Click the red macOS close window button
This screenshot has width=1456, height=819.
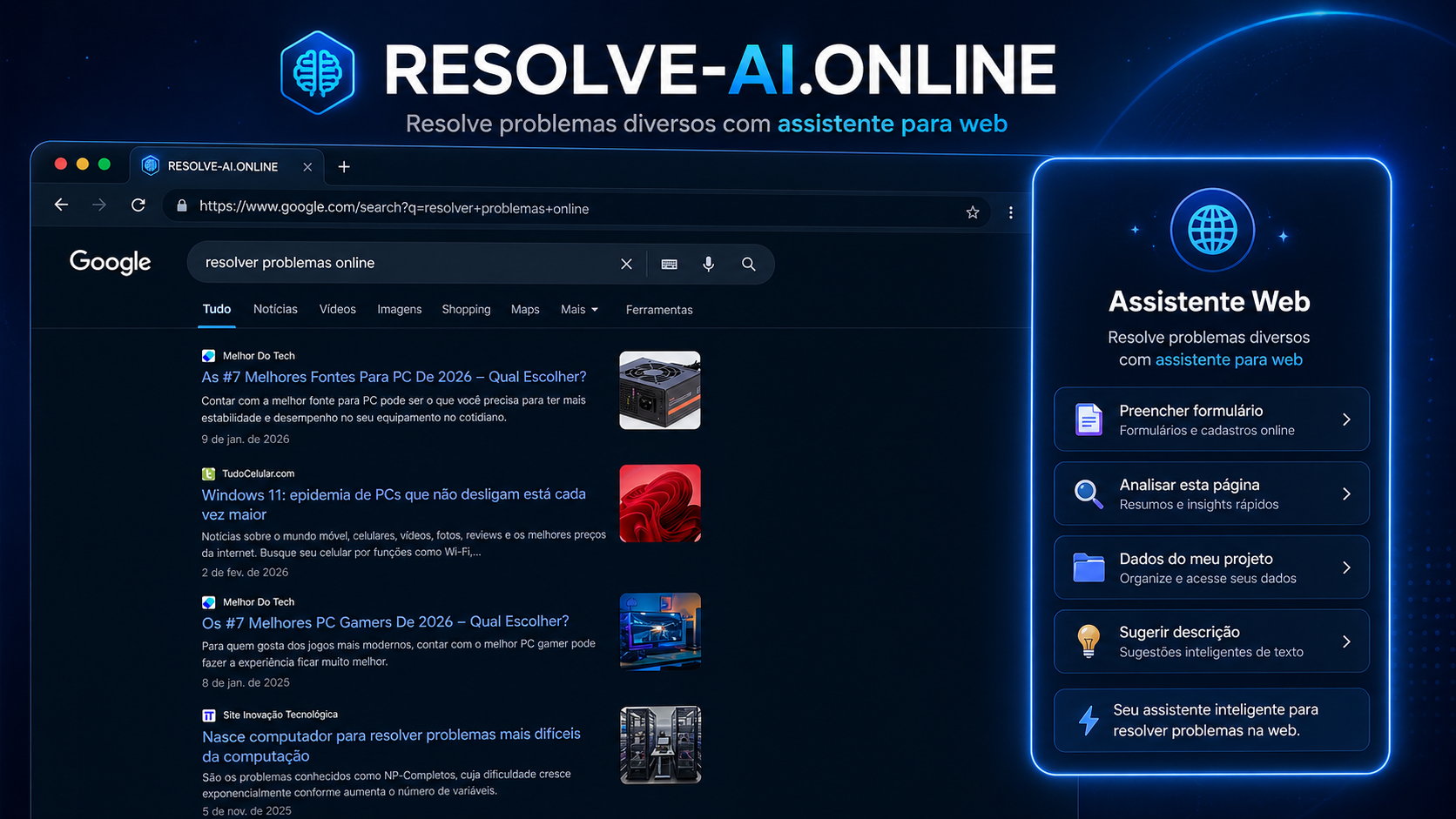(x=60, y=164)
